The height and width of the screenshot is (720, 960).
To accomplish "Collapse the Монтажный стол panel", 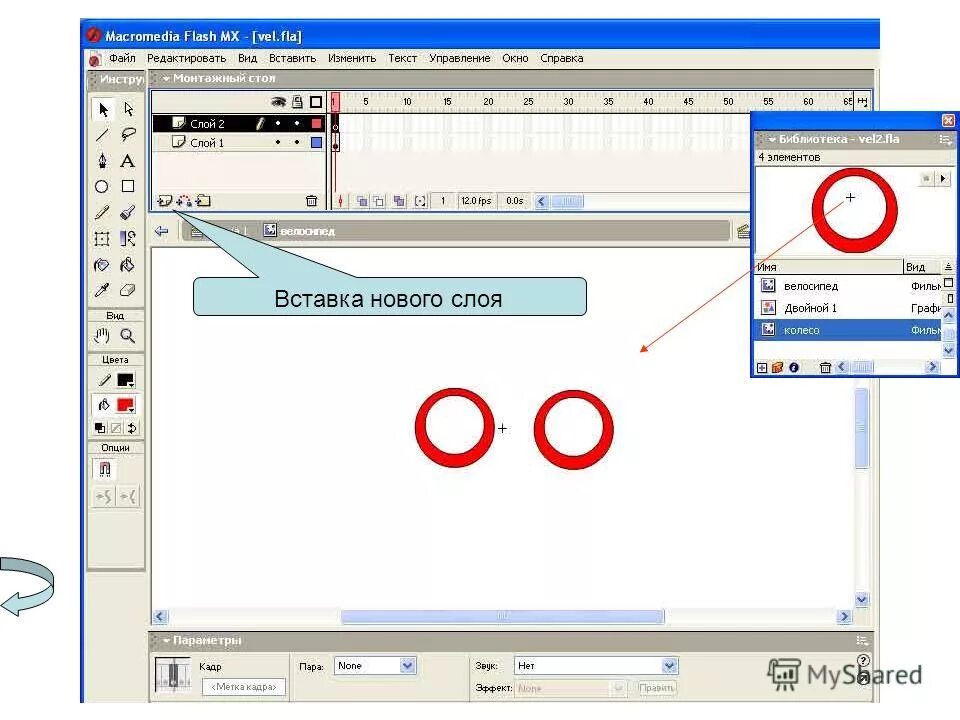I will click(x=165, y=78).
